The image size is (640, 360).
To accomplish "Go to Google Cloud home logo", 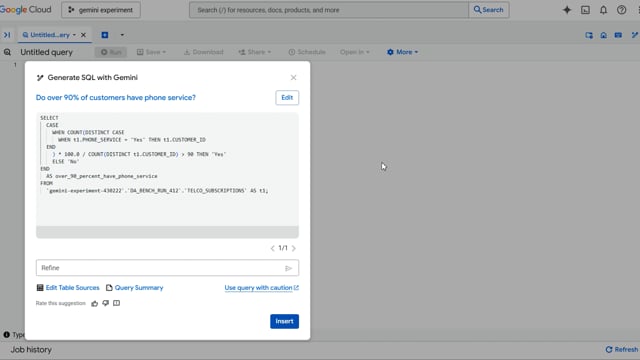I will coord(26,10).
